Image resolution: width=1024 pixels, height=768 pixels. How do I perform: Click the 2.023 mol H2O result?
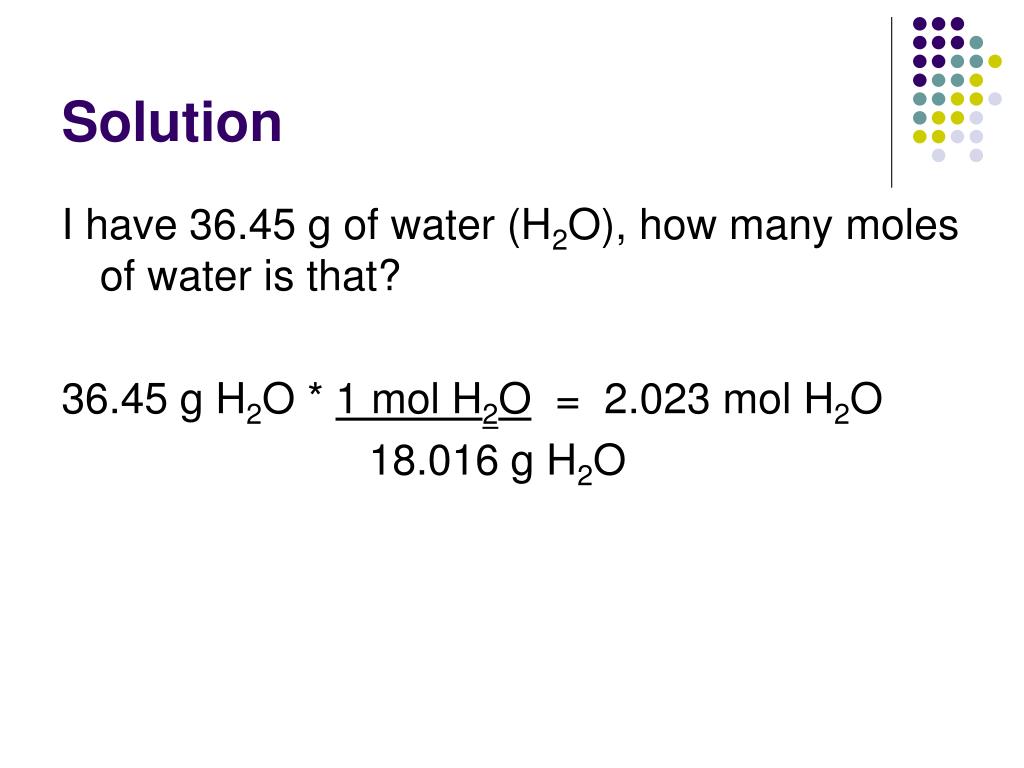[743, 400]
